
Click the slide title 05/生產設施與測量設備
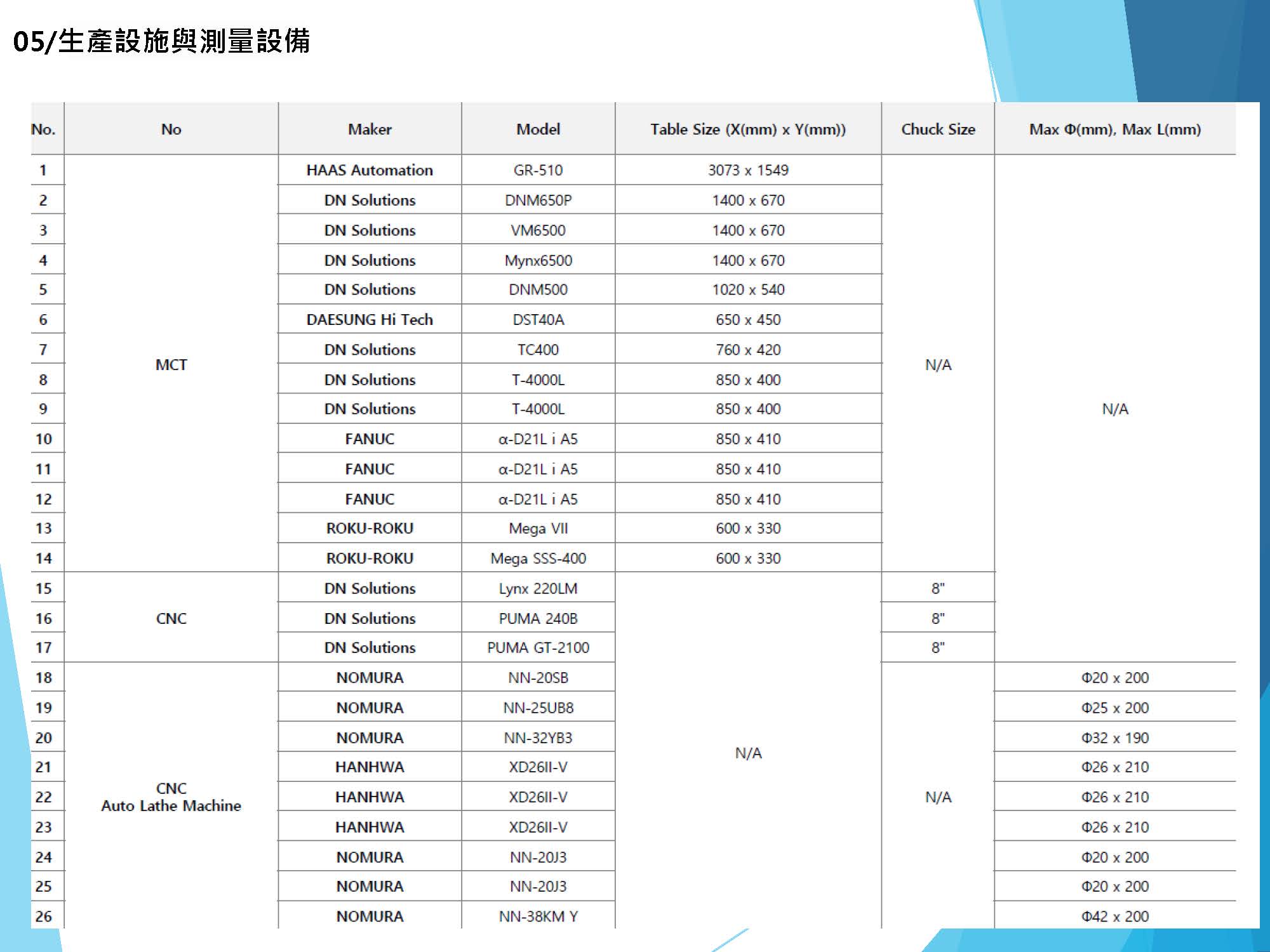click(161, 41)
